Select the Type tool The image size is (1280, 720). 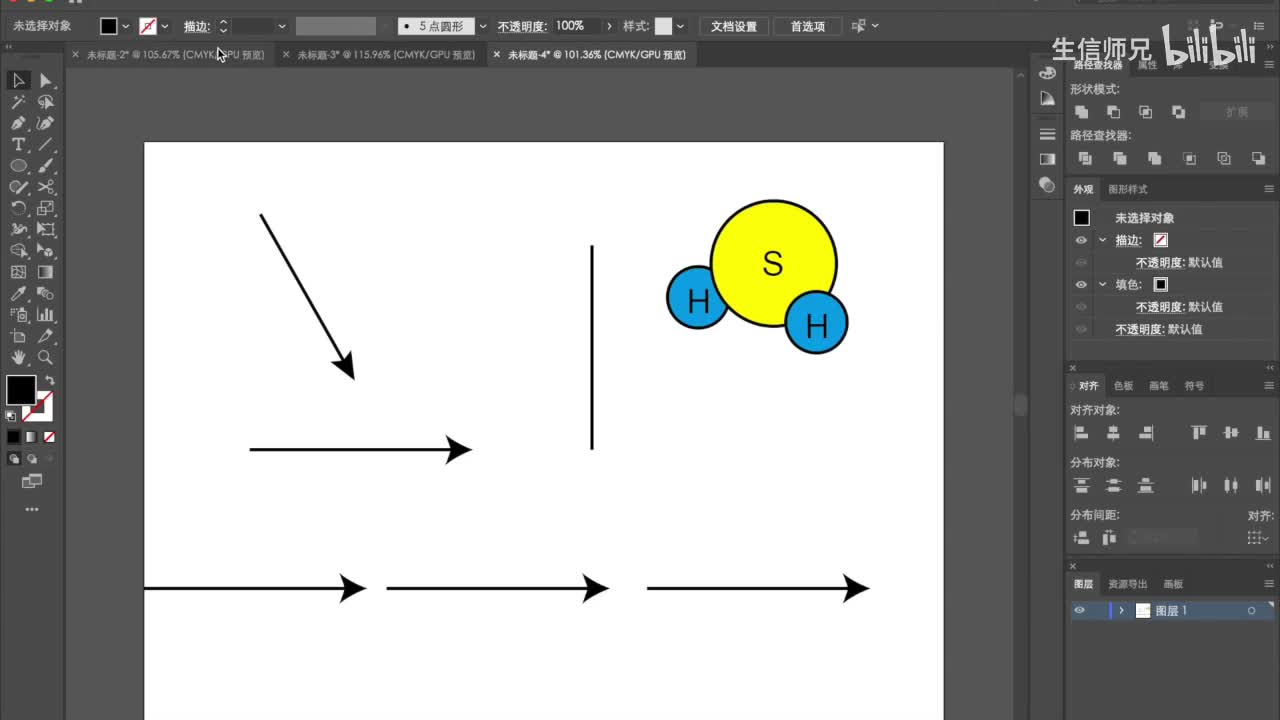click(x=18, y=145)
